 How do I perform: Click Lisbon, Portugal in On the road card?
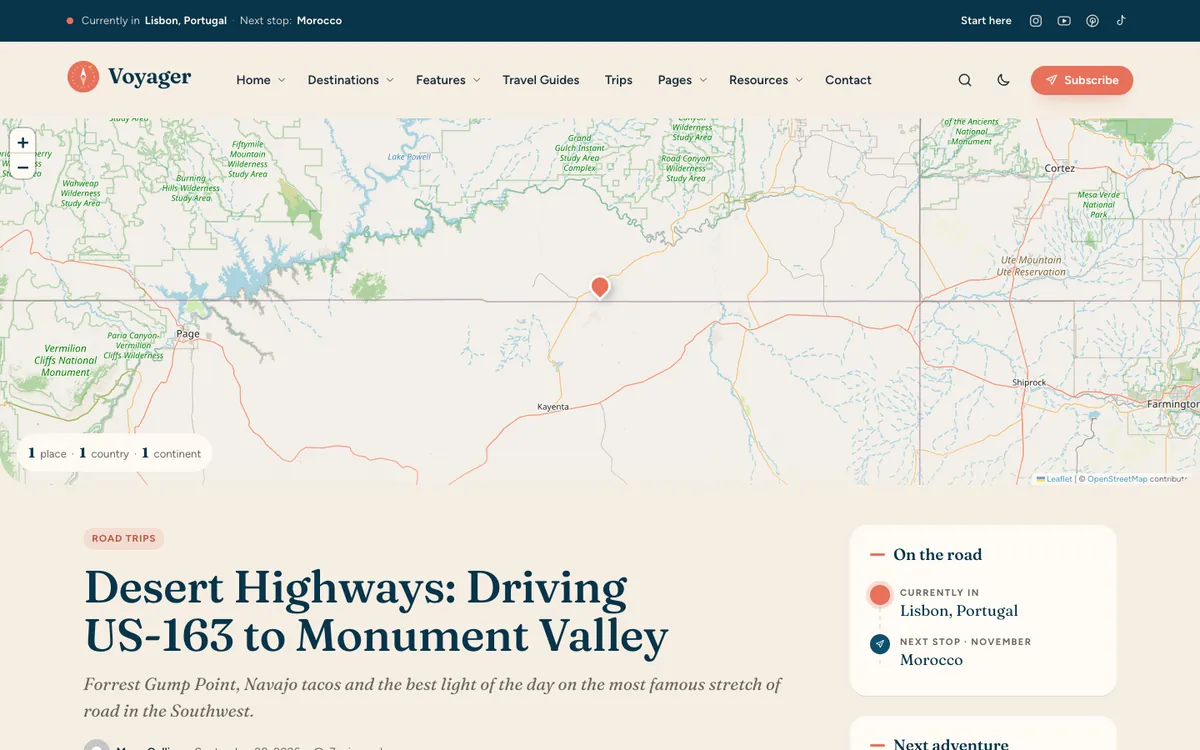[959, 611]
